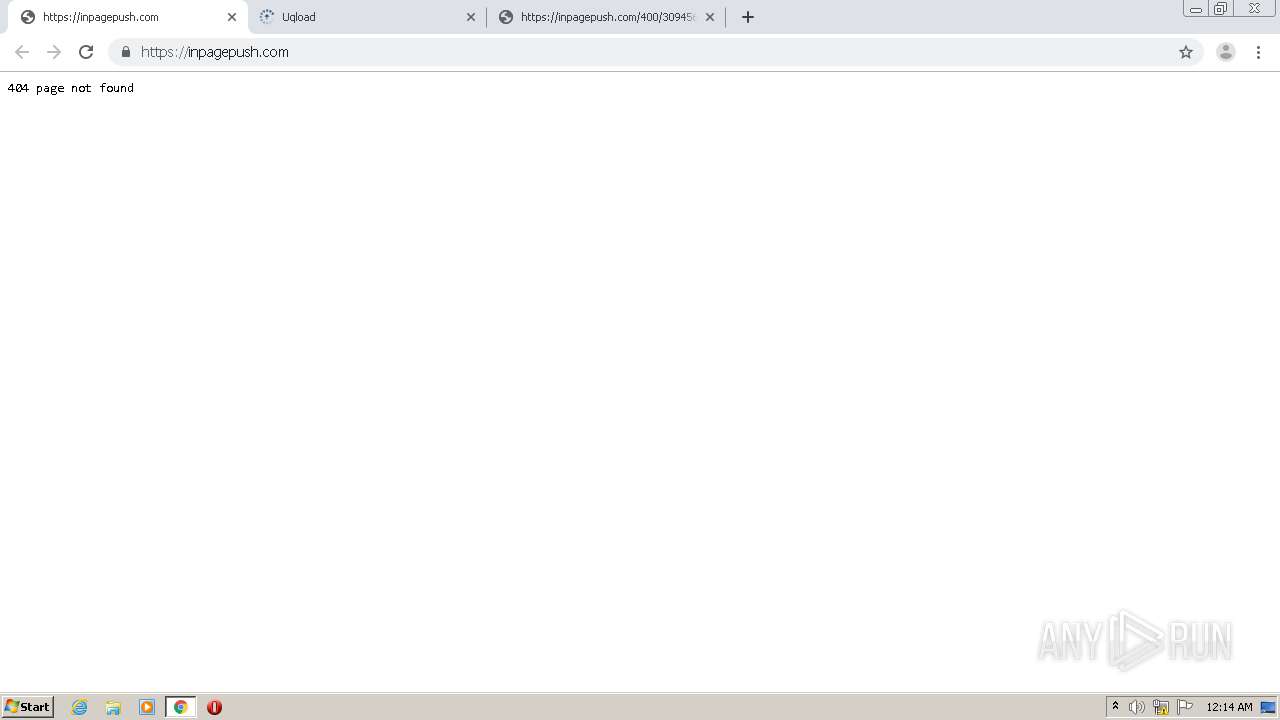Screen dimensions: 1280x720
Task: Switch to the inpagepush.com/400 tab
Action: 606,17
